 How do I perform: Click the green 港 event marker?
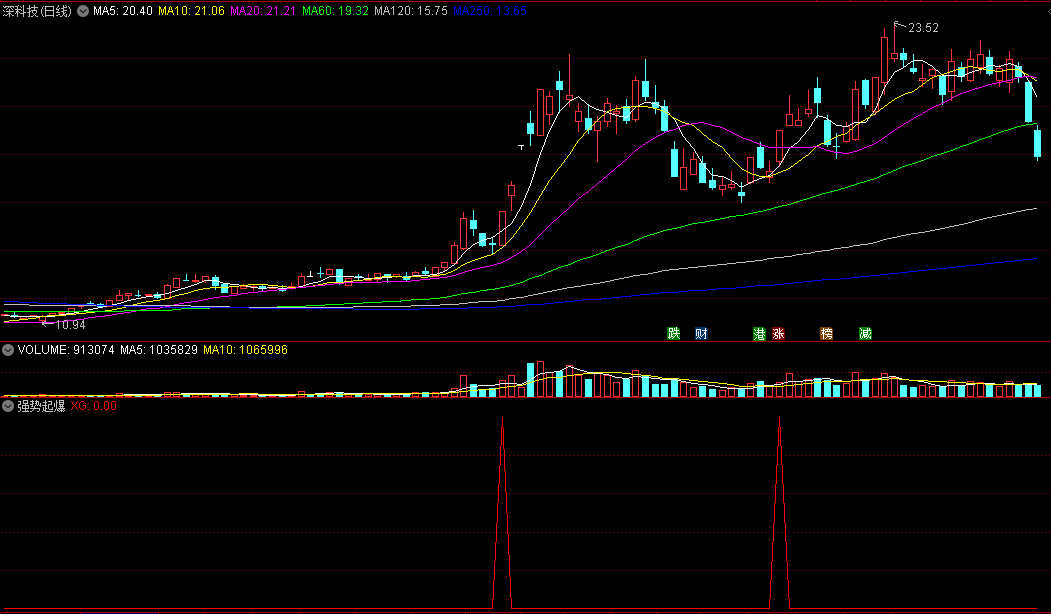pos(759,333)
